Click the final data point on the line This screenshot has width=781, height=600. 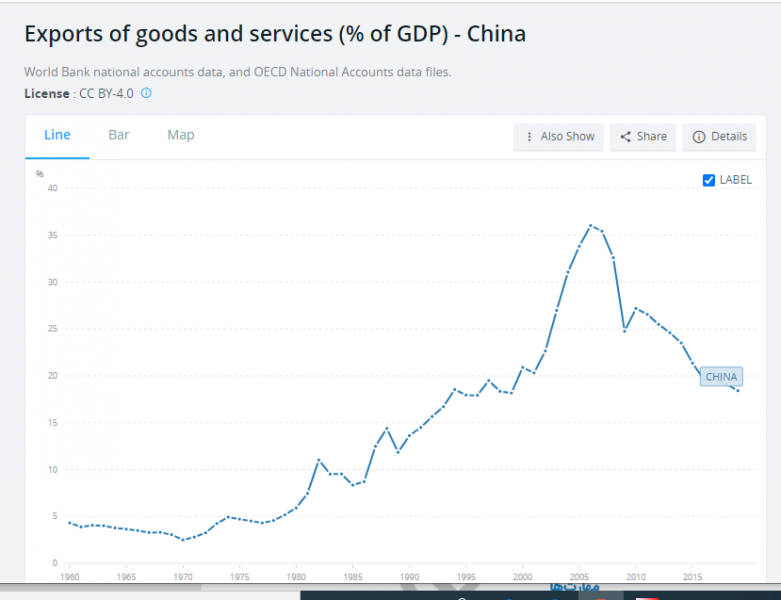(738, 390)
